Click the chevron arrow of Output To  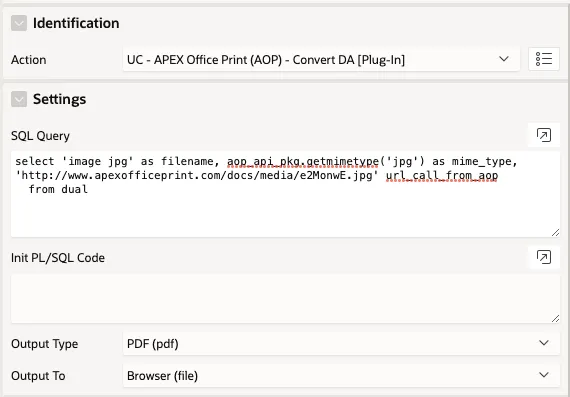coord(544,375)
